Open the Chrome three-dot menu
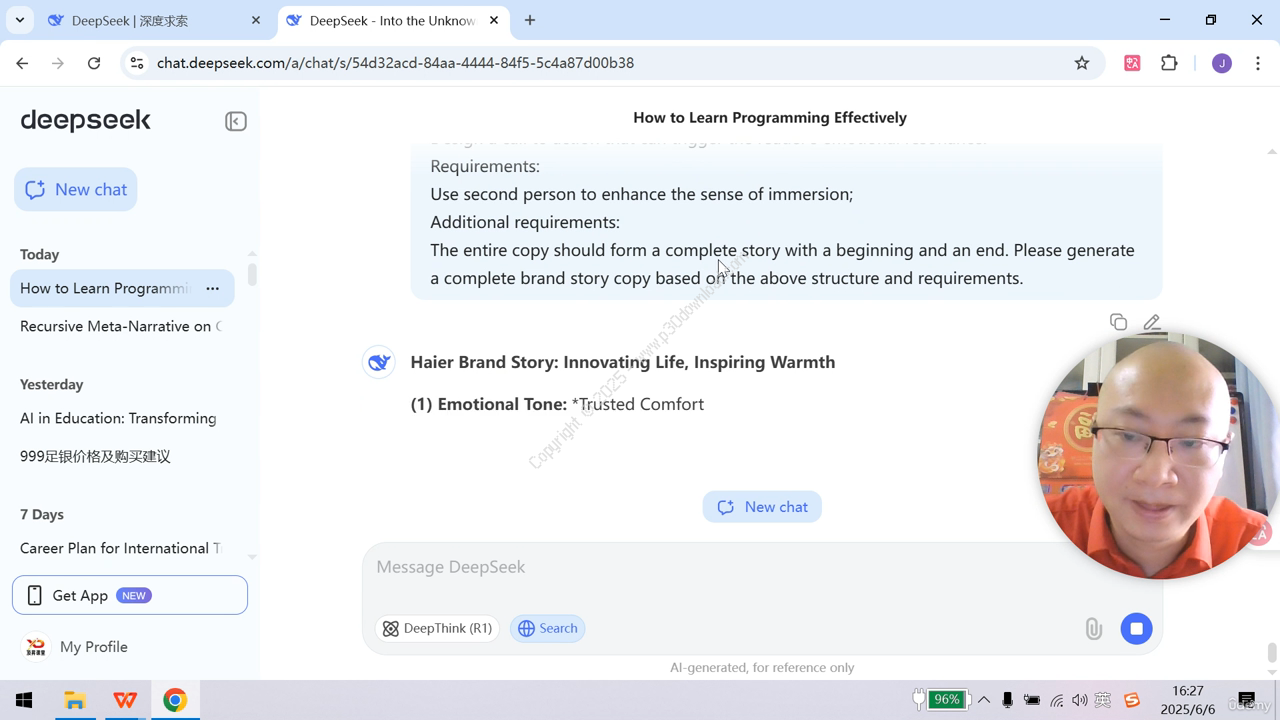This screenshot has width=1280, height=720. 1258,63
